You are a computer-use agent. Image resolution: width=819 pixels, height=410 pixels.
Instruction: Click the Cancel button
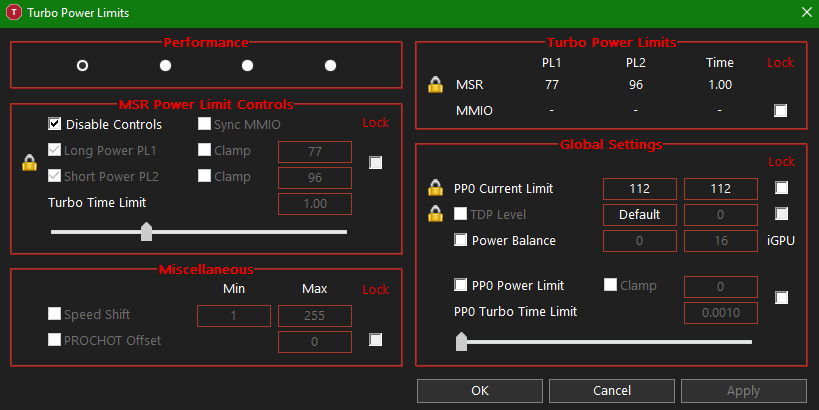(x=612, y=391)
